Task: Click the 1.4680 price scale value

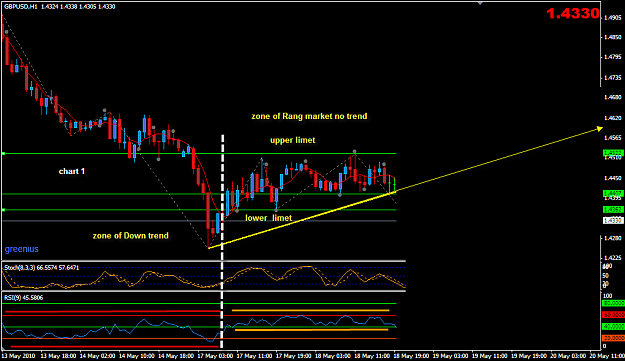Action: (613, 97)
